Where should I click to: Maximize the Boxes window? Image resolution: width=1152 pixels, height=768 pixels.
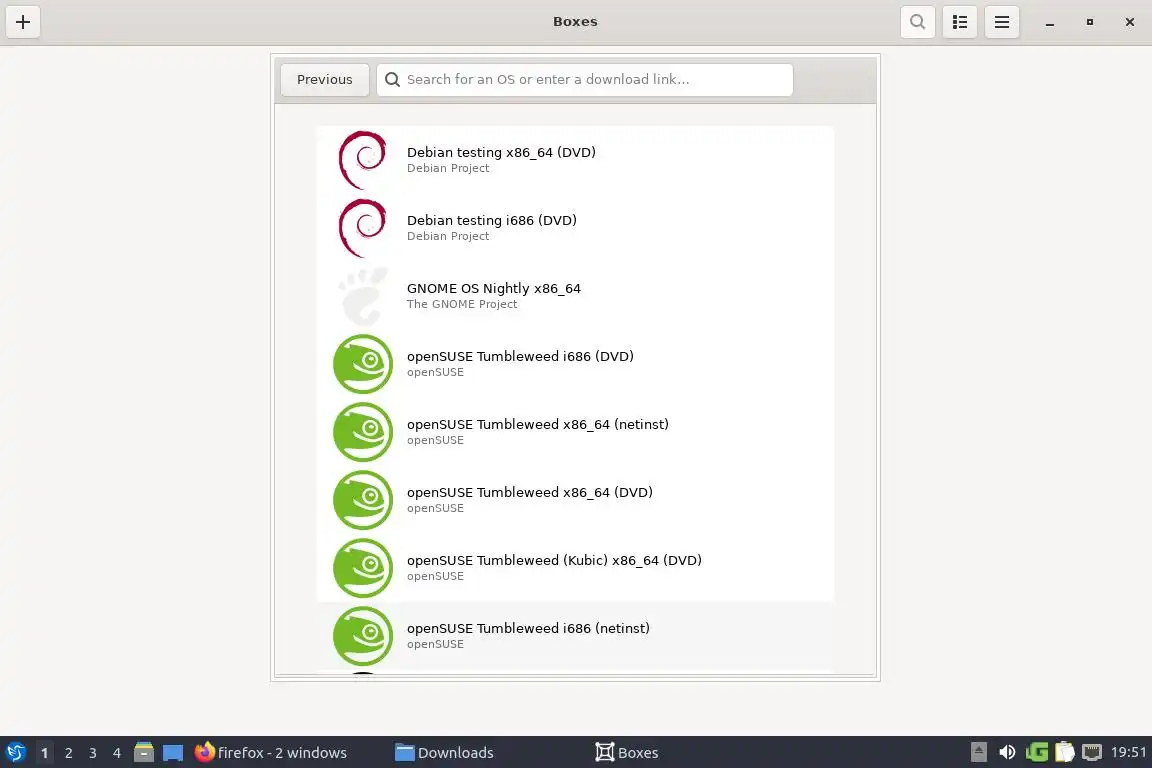click(1090, 22)
